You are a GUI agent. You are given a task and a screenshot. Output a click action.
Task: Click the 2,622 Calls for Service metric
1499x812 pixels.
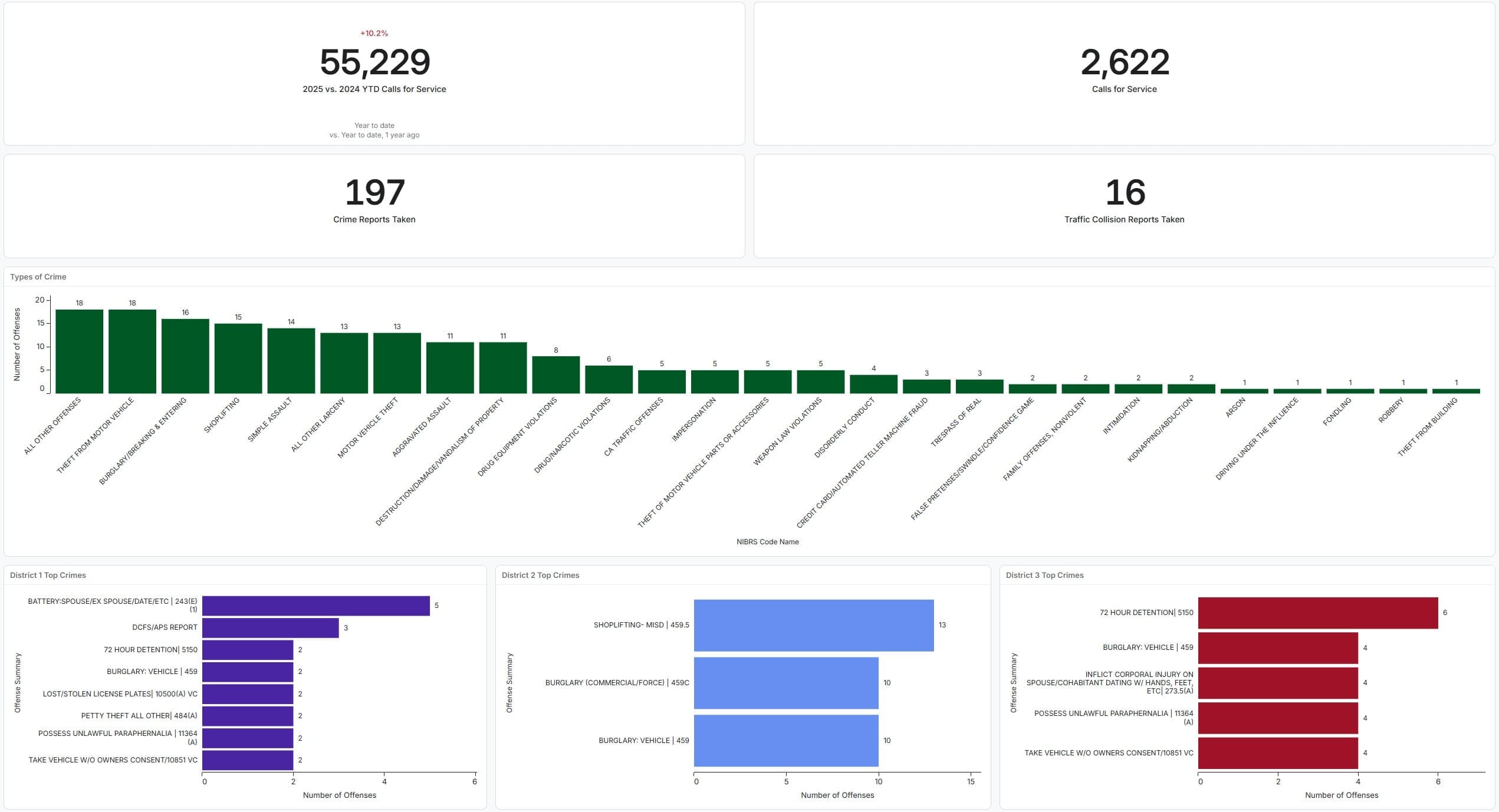(1124, 63)
